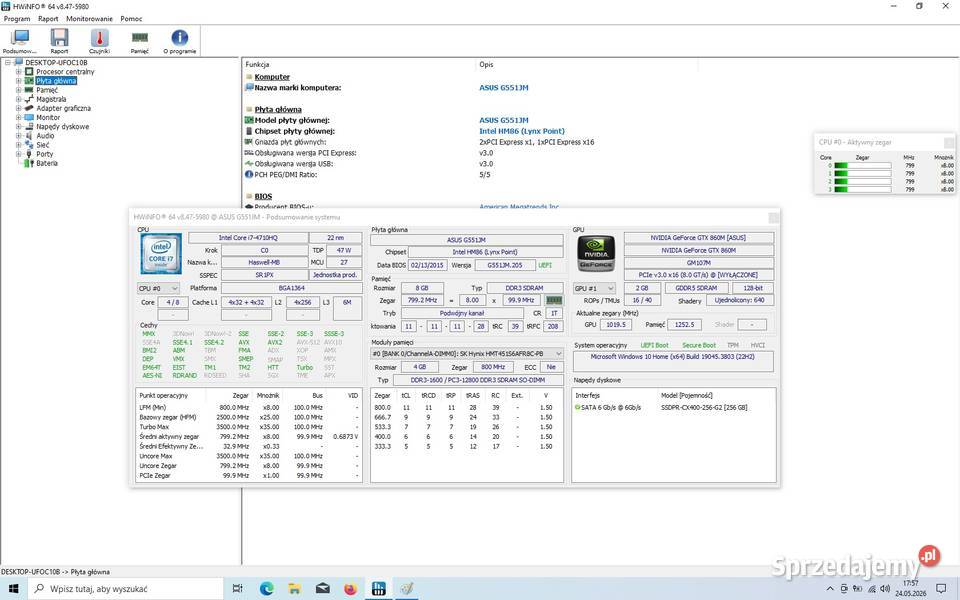Click the Raport floppy disk toolbar icon

[x=59, y=42]
